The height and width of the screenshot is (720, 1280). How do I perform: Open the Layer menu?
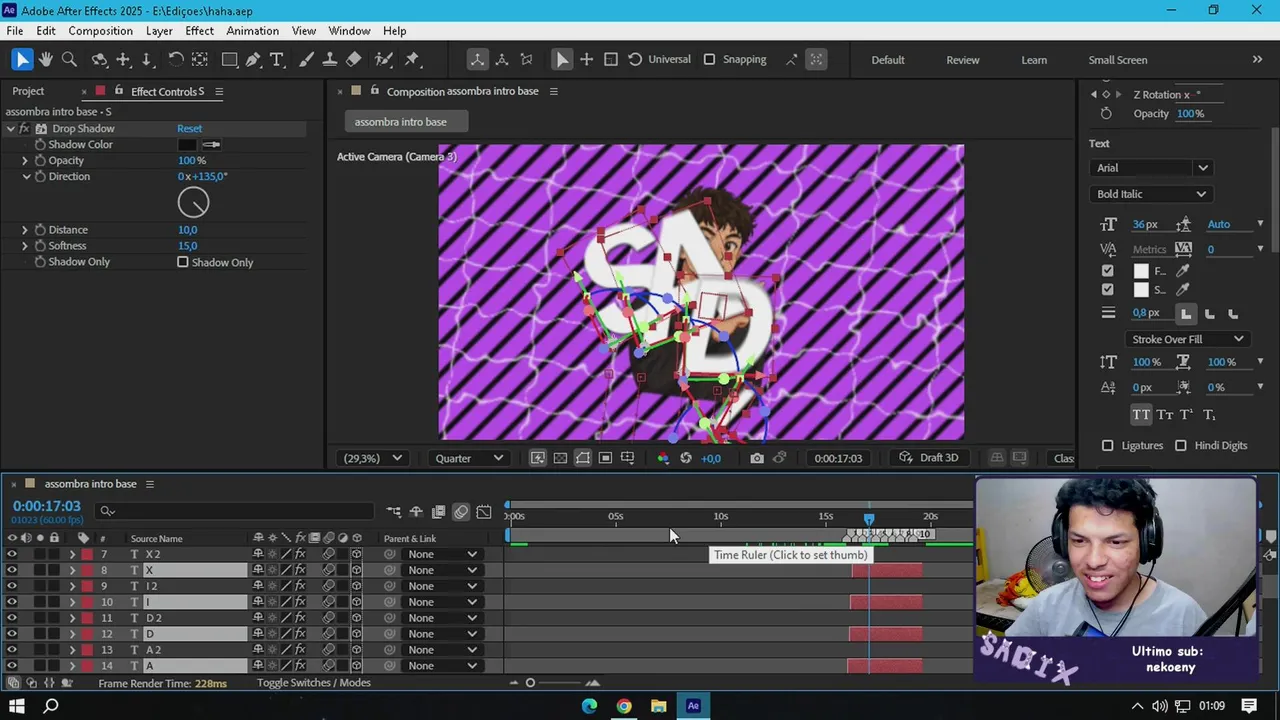(159, 31)
